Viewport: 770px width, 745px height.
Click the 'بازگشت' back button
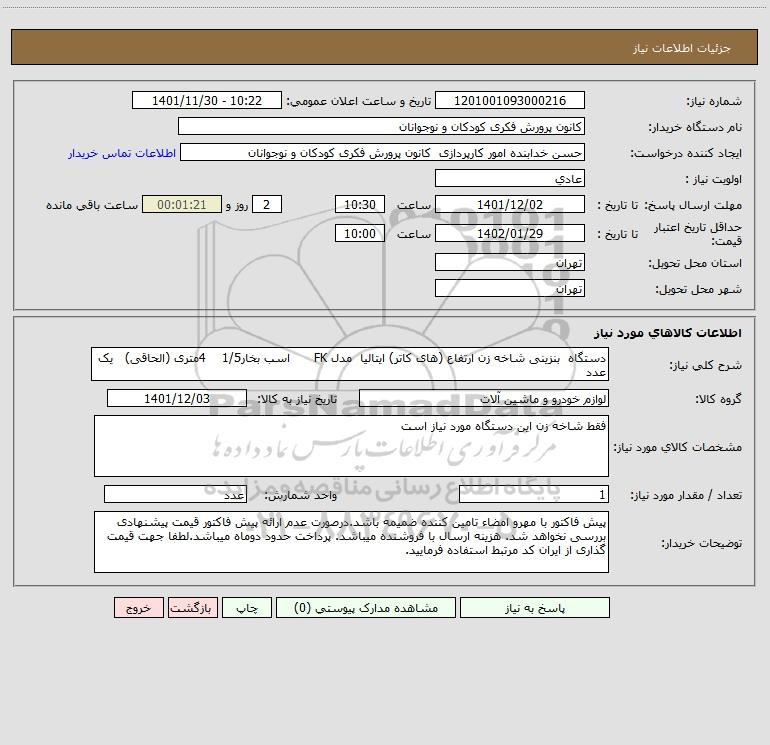coord(192,608)
